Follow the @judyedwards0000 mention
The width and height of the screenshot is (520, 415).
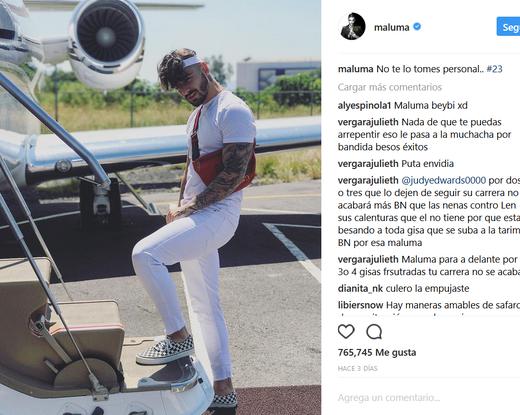(x=444, y=180)
